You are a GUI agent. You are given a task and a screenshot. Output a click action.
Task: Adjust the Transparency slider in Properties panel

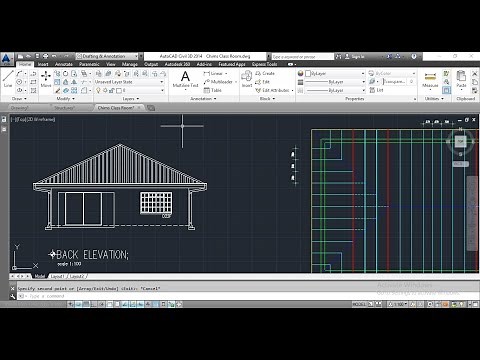pos(394,82)
